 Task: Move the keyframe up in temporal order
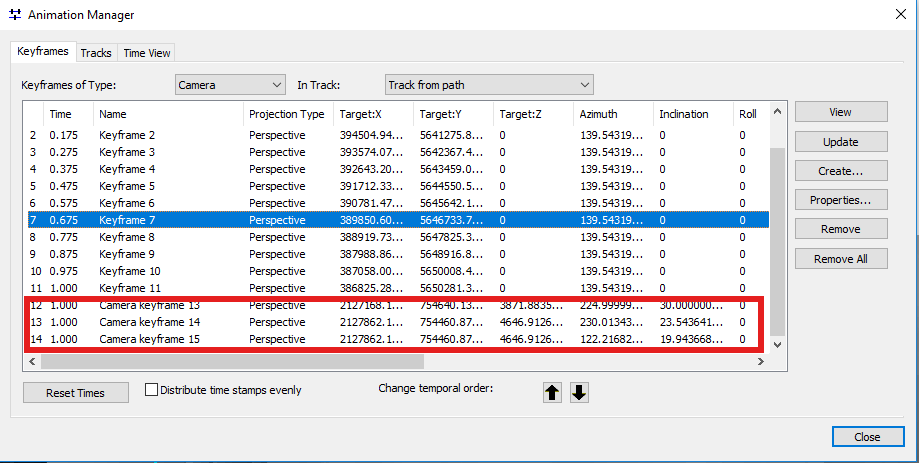[552, 393]
